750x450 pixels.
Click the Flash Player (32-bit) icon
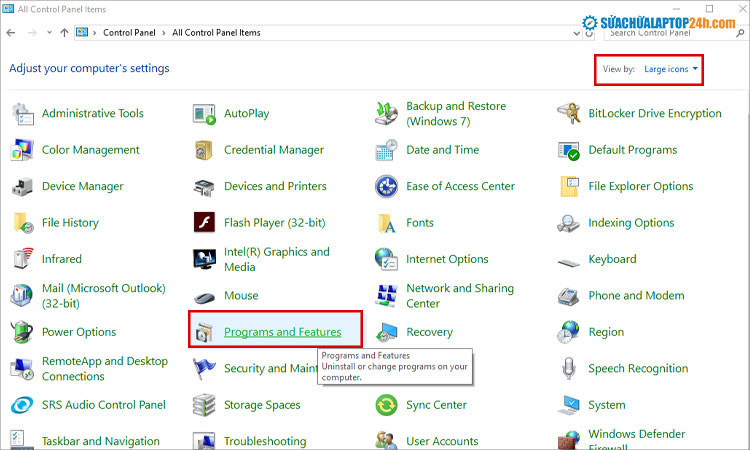point(205,223)
